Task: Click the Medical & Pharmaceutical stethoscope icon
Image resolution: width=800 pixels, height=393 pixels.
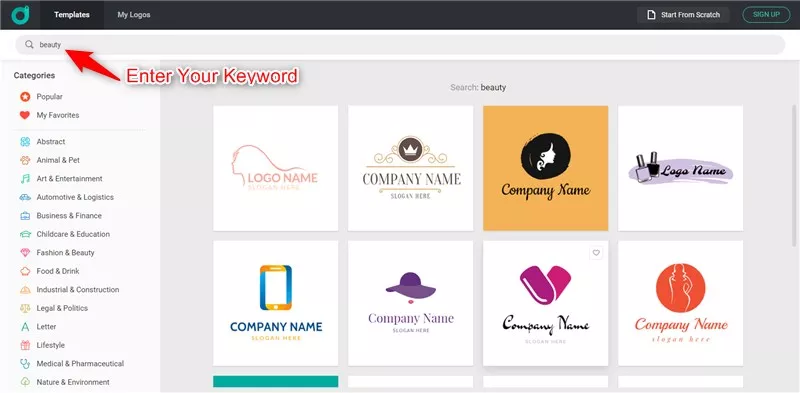Action: point(25,363)
